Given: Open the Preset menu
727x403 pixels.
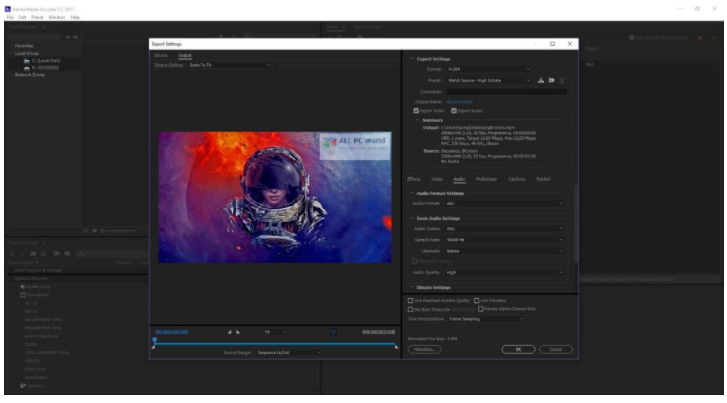Looking at the screenshot, I should [37, 18].
